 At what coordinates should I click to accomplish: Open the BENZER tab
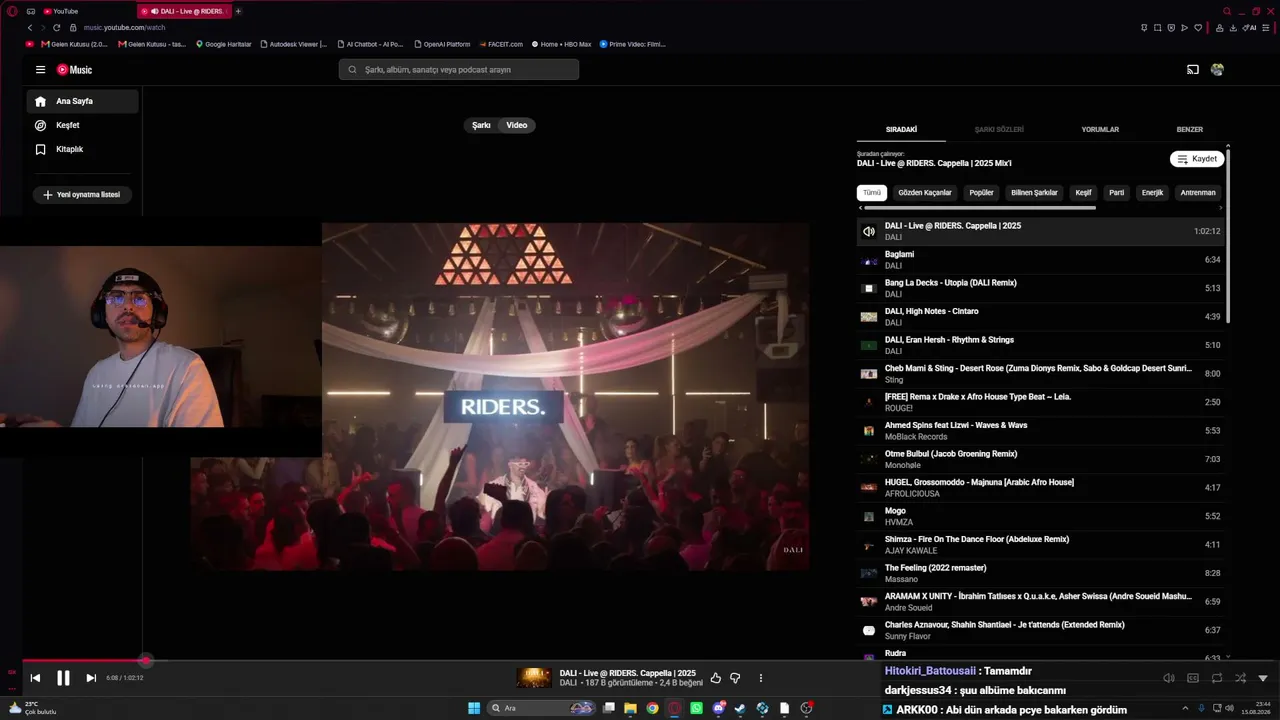1189,129
